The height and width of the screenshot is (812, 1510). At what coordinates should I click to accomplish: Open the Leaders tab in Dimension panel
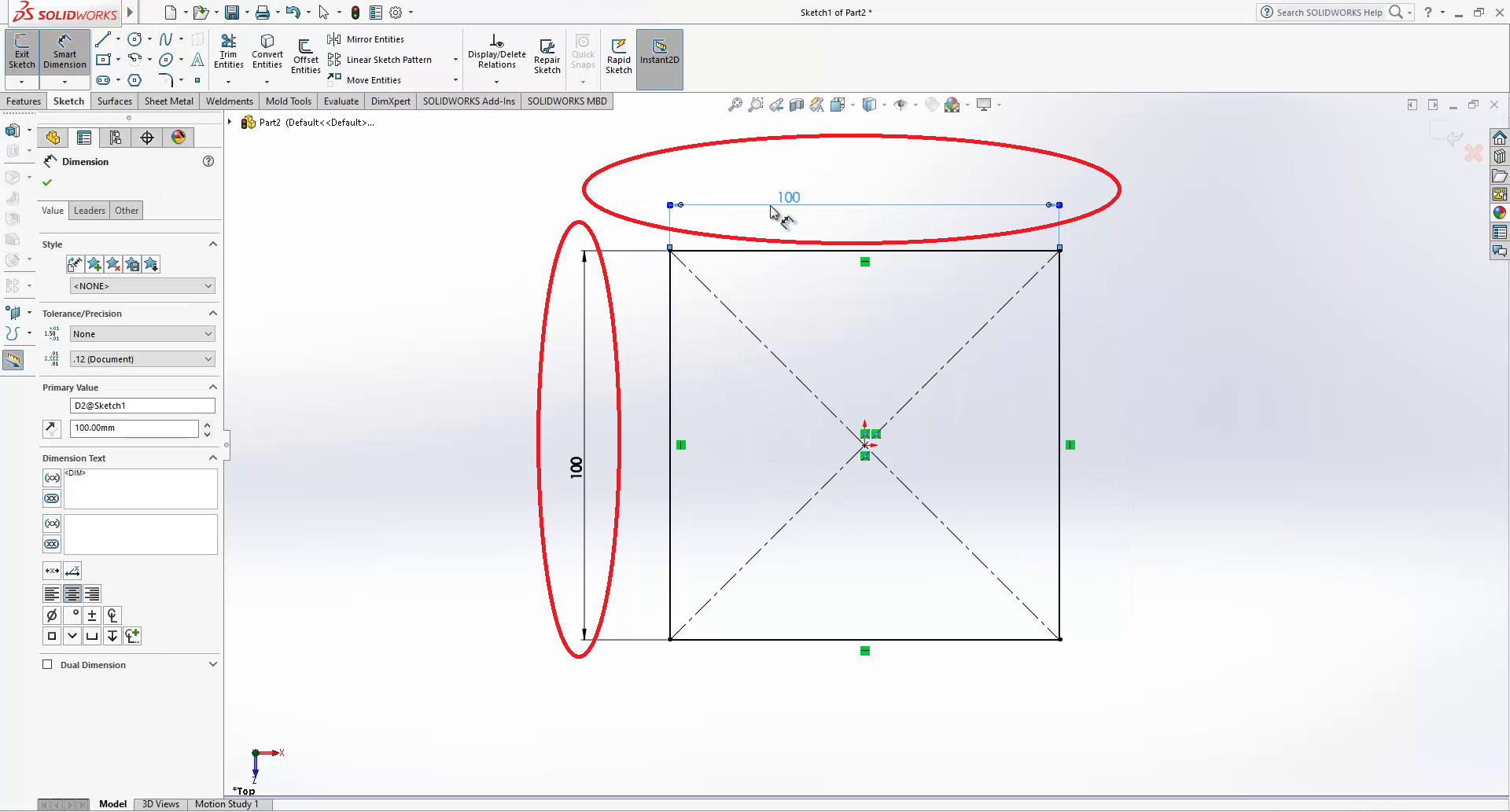pyautogui.click(x=89, y=211)
